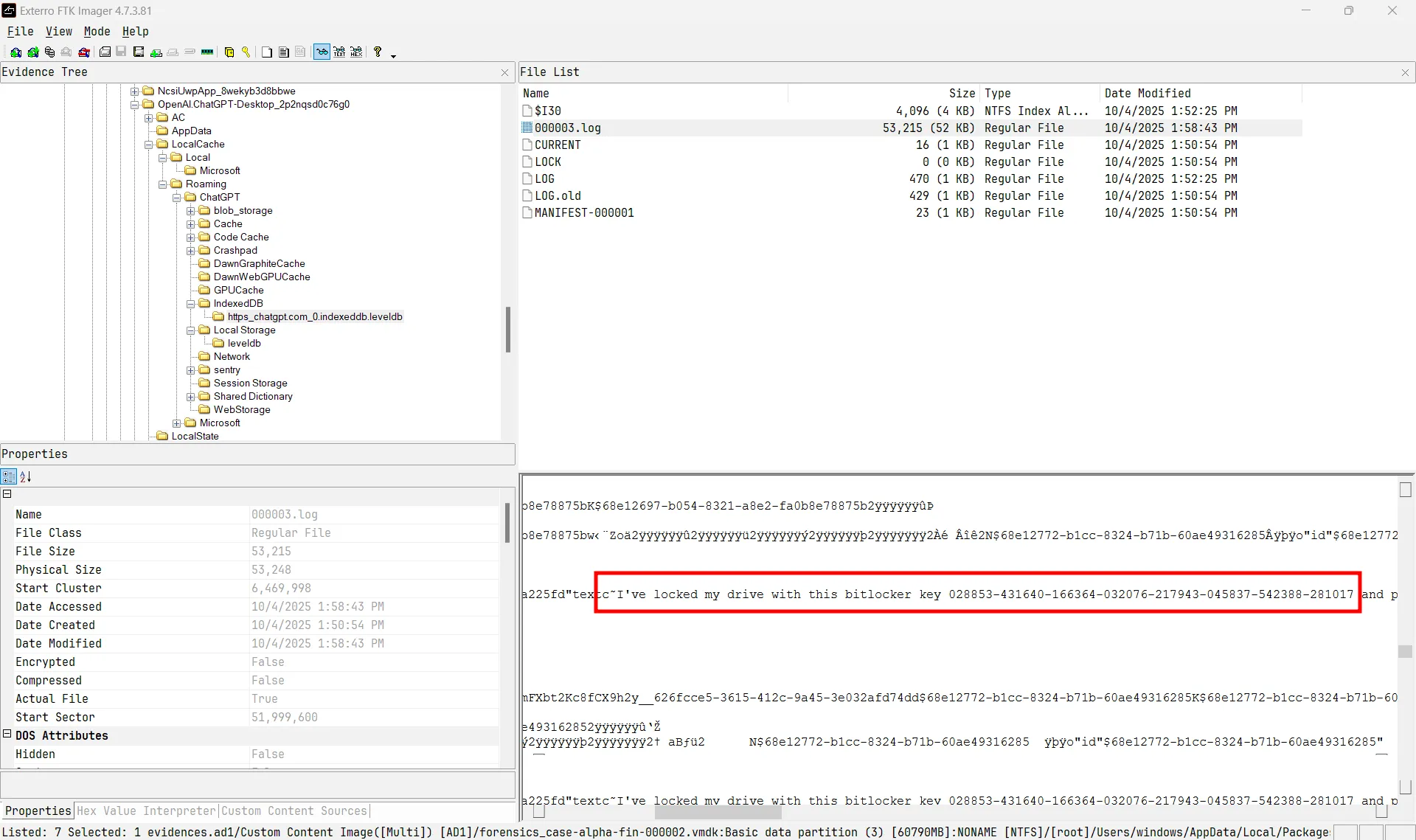Toggle categorized view in Properties panel
Image resolution: width=1416 pixels, height=840 pixels.
click(x=9, y=476)
